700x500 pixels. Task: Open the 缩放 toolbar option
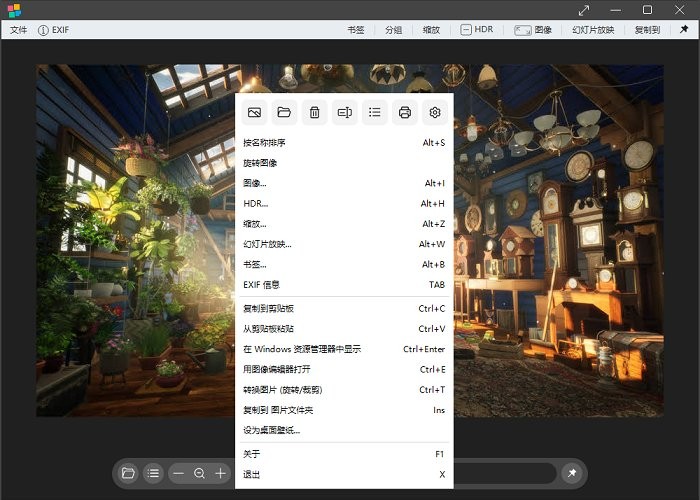point(431,30)
